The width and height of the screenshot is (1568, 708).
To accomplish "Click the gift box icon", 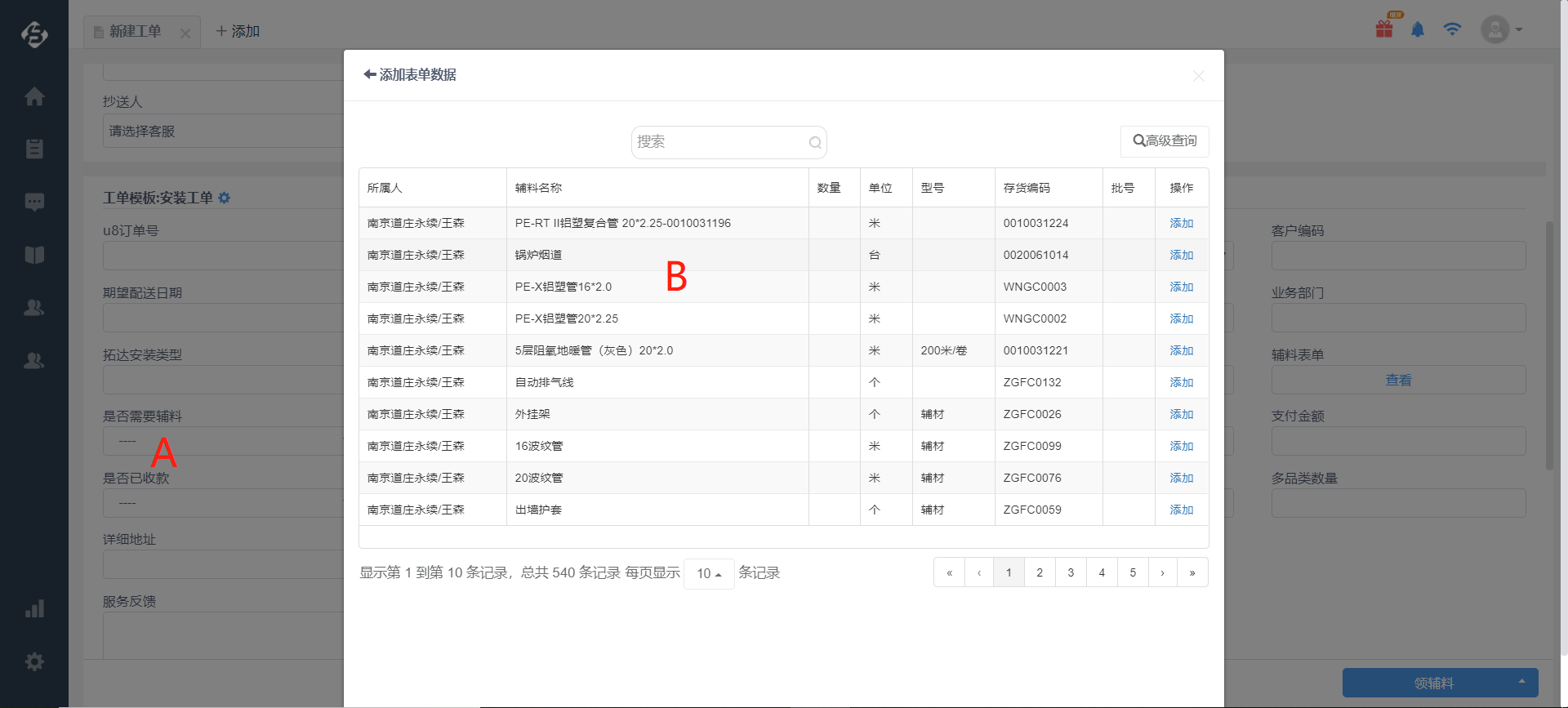I will pyautogui.click(x=1384, y=29).
